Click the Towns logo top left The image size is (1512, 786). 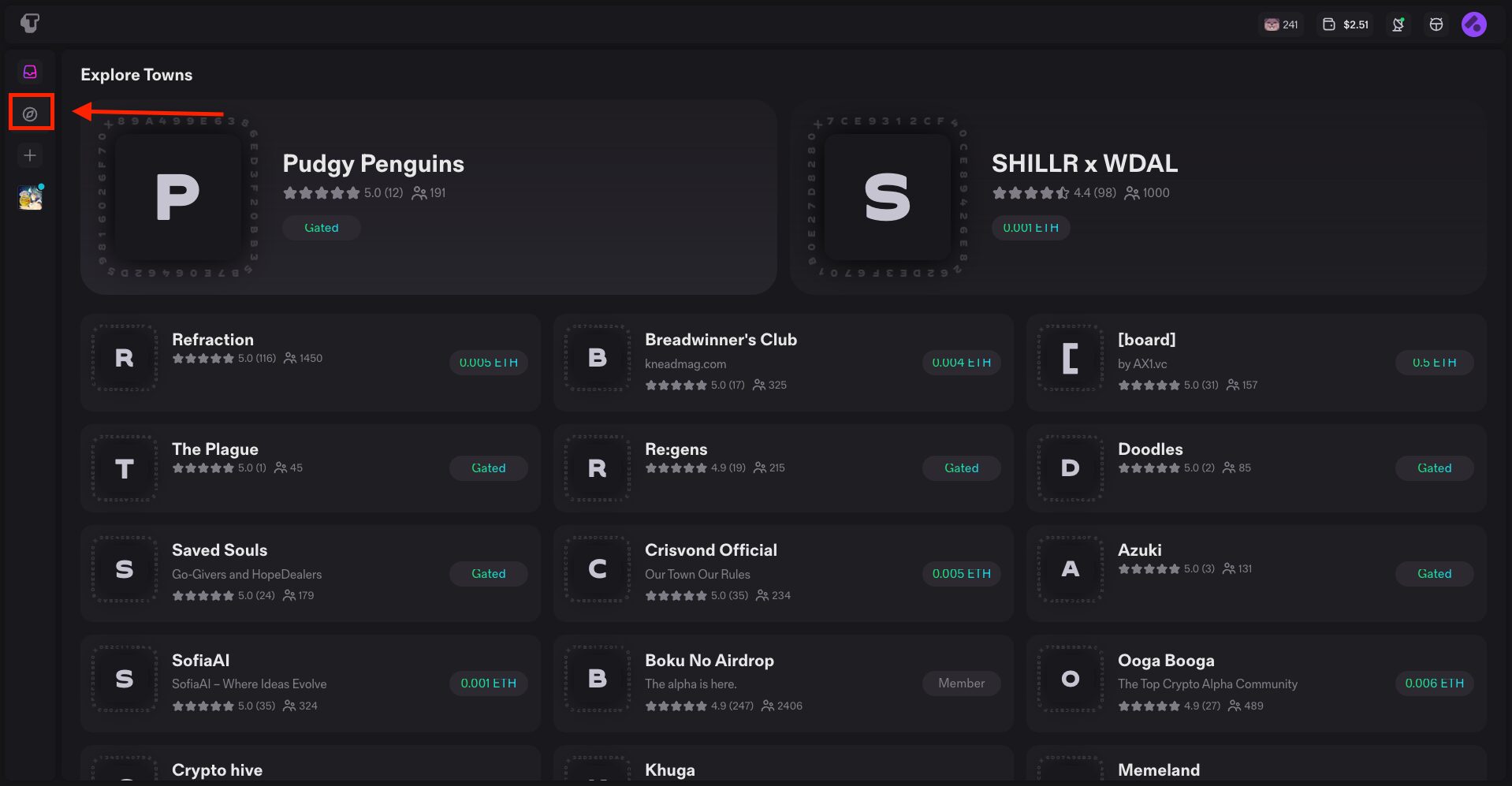click(30, 24)
